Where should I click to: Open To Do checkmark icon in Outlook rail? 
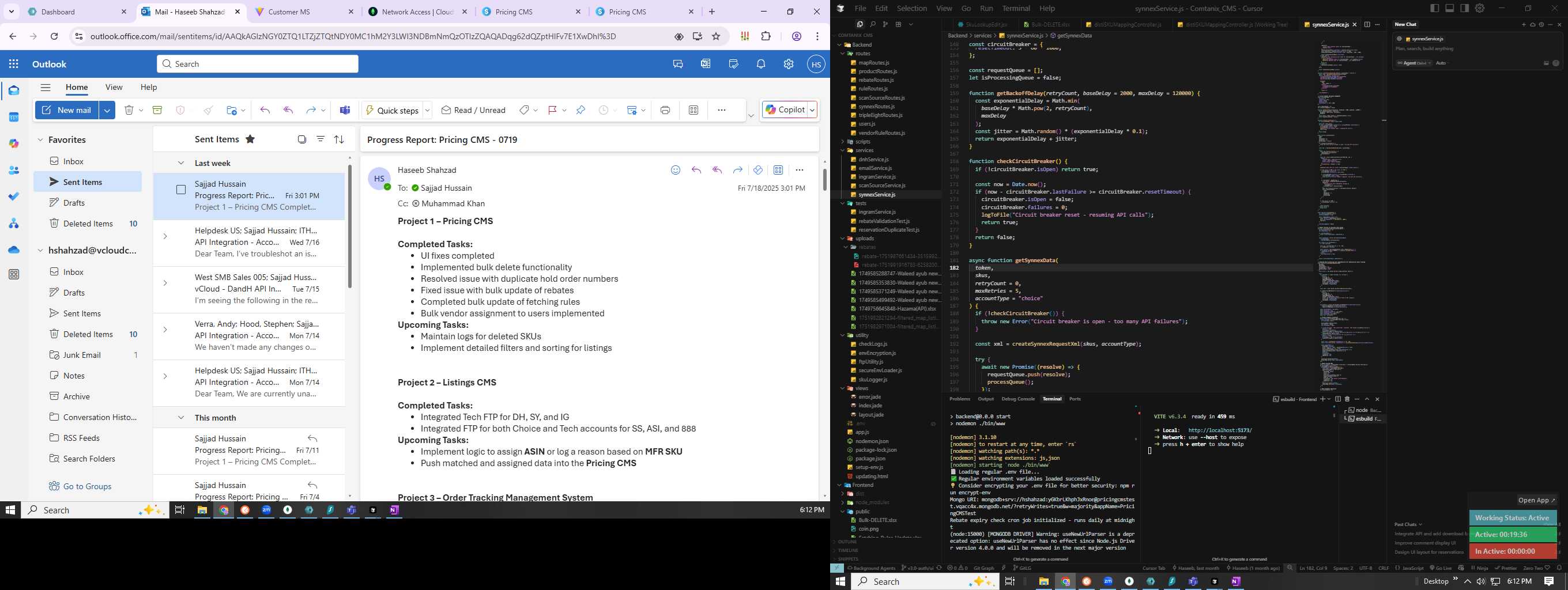click(x=14, y=196)
